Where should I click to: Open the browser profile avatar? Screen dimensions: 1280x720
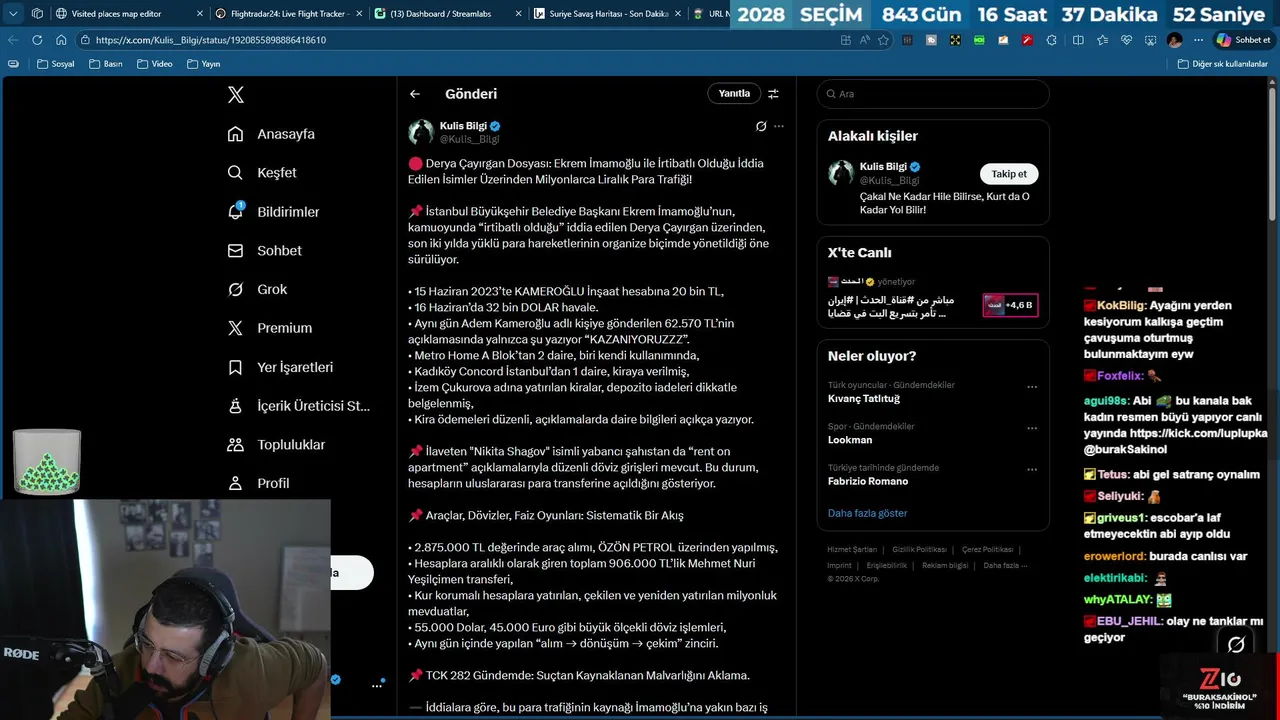(x=1175, y=40)
